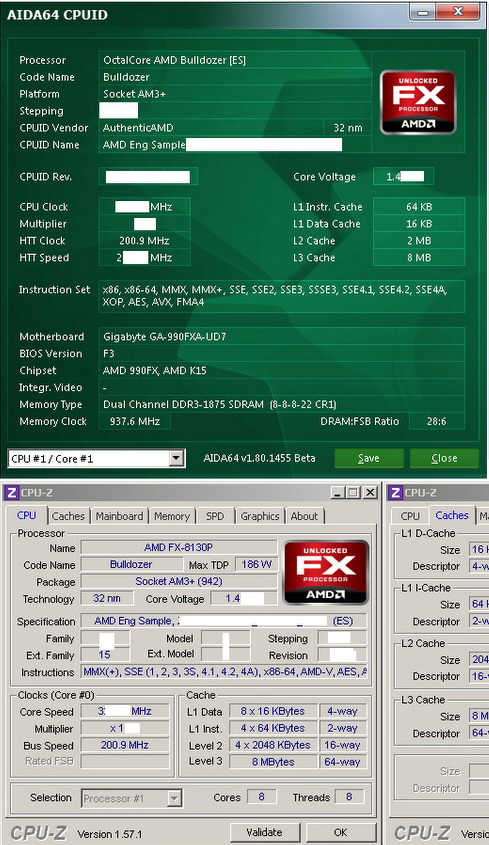Expand the Processor #1 selection combo box
This screenshot has width=489, height=845.
point(174,798)
